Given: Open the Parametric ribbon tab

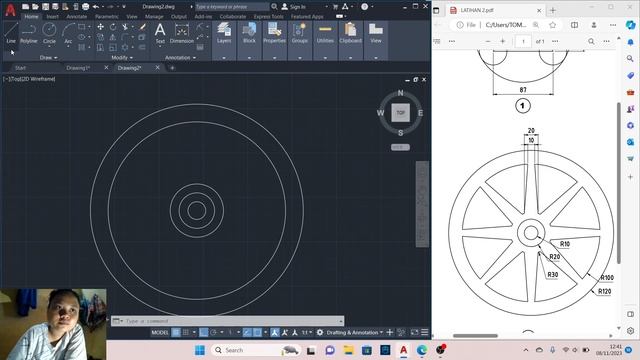Looking at the screenshot, I should point(107,17).
